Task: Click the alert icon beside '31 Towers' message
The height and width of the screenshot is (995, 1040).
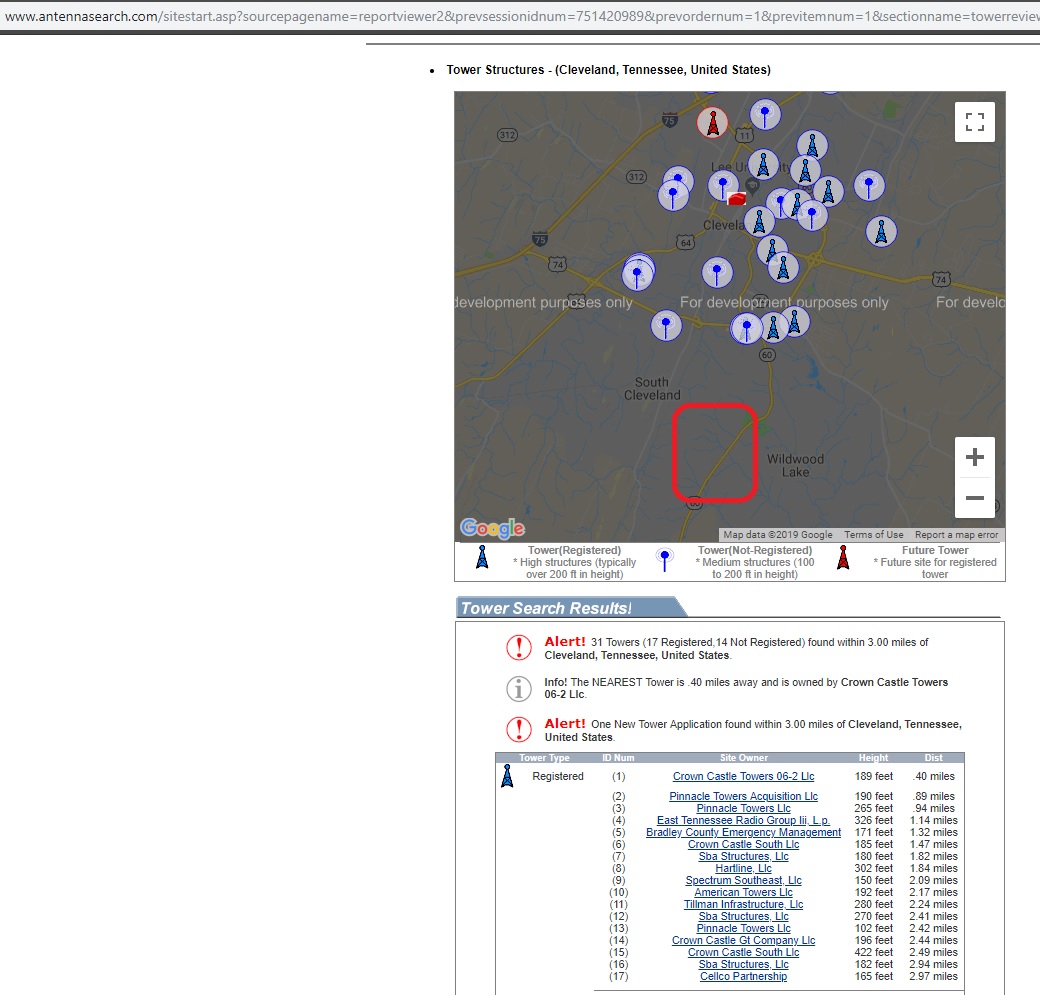Action: pos(519,647)
